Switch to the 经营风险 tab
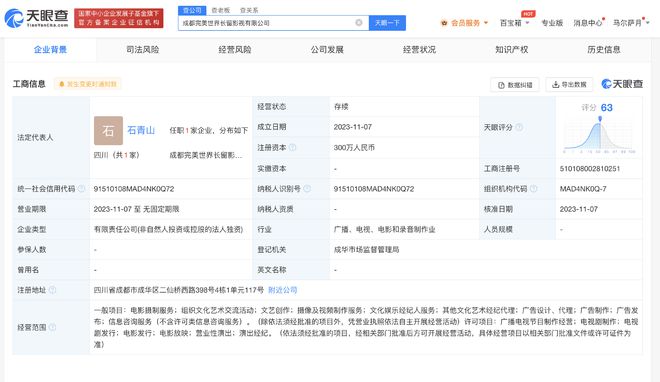This screenshot has height=382, width=660. pyautogui.click(x=235, y=50)
